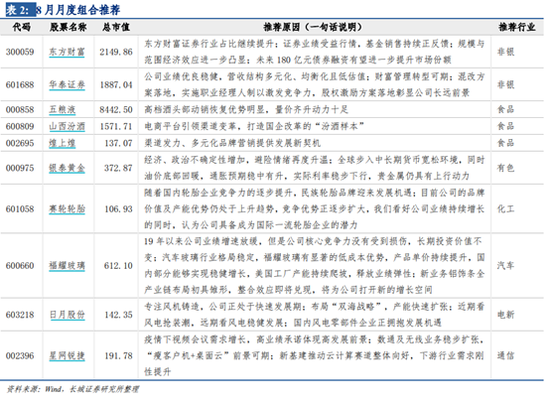The width and height of the screenshot is (550, 401).
Task: Click the 股票名称 column header
Action: coord(68,27)
